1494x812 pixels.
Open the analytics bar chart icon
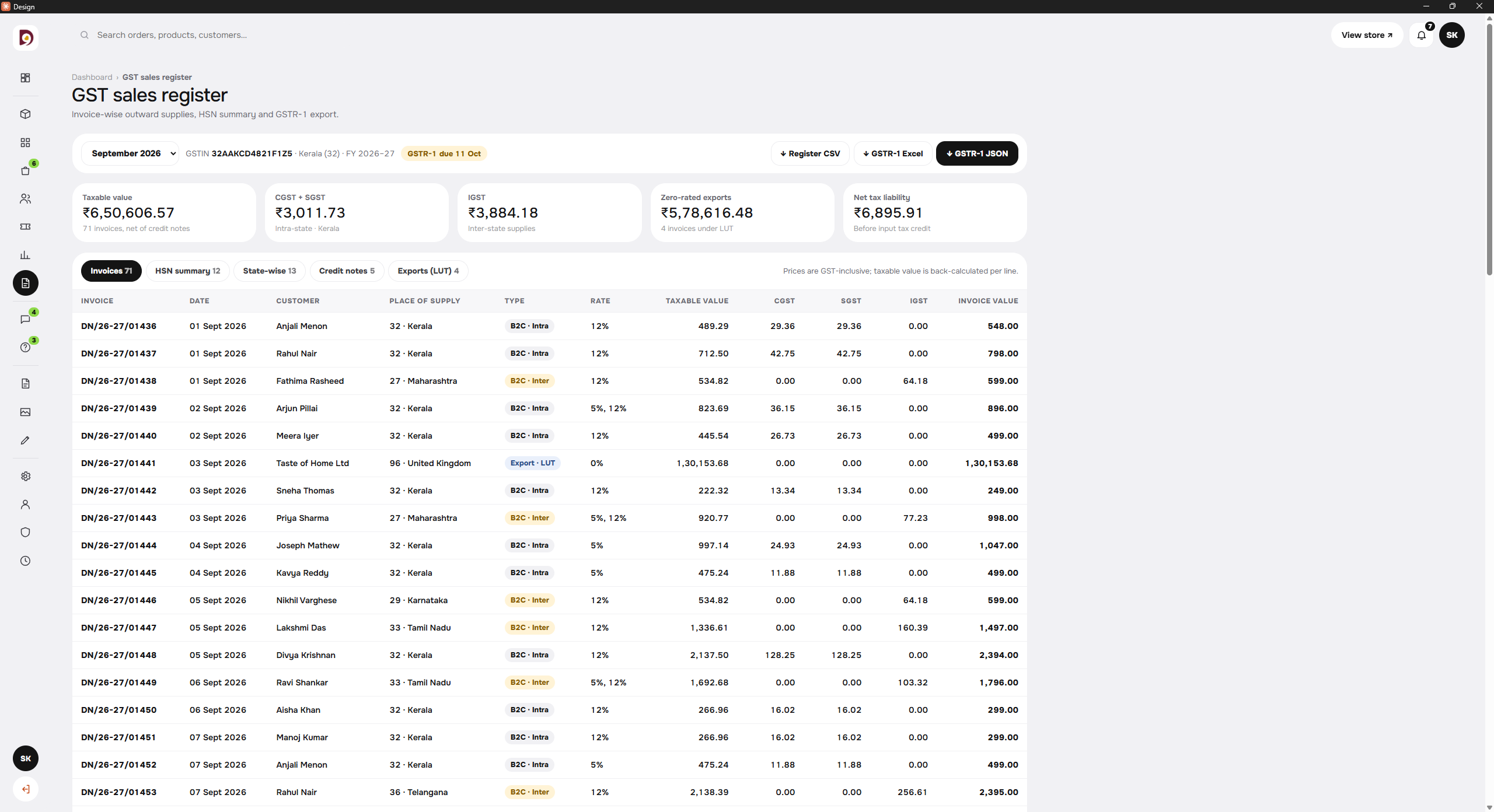point(25,255)
